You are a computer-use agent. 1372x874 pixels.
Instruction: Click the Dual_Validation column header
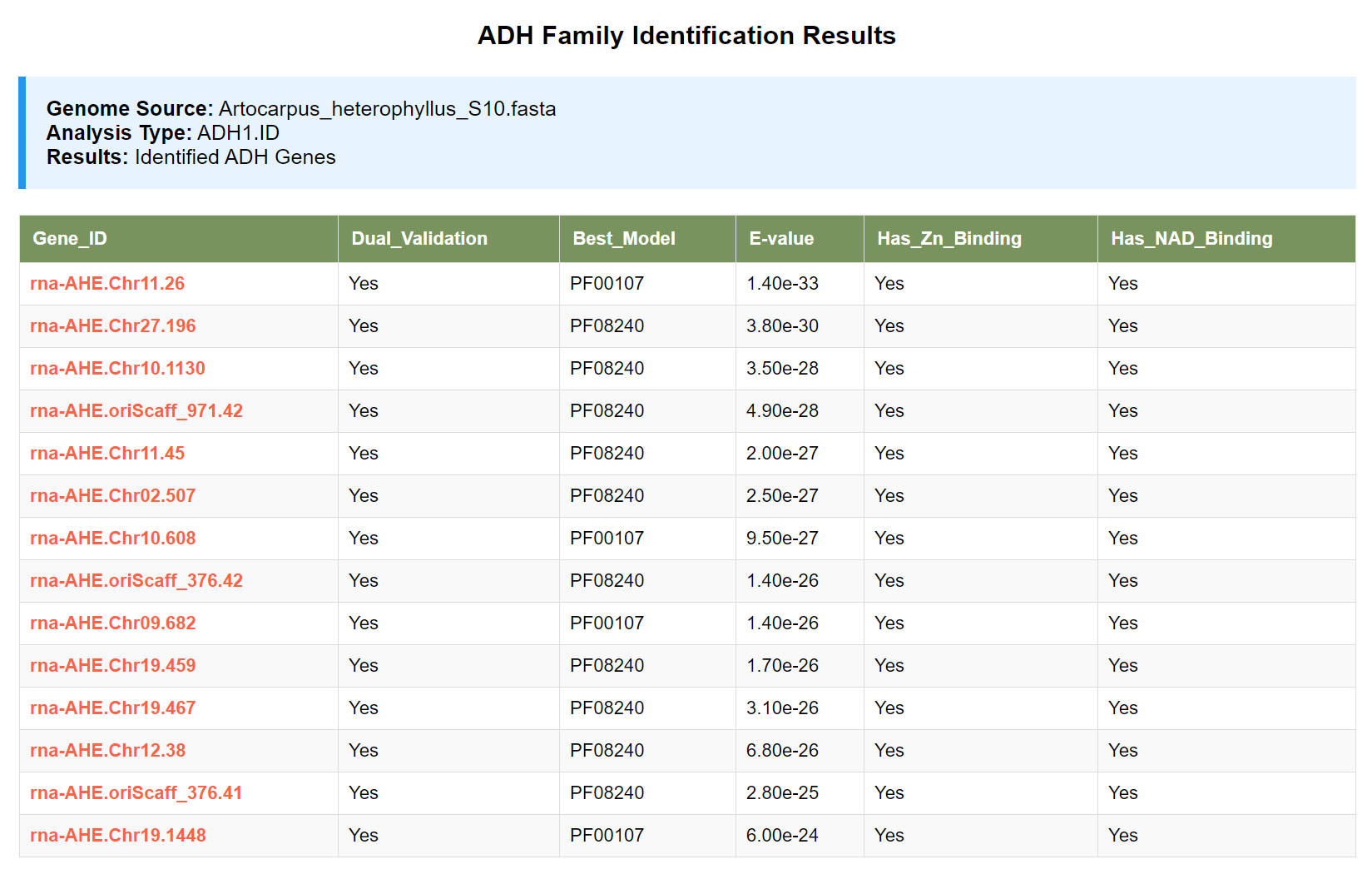[419, 239]
